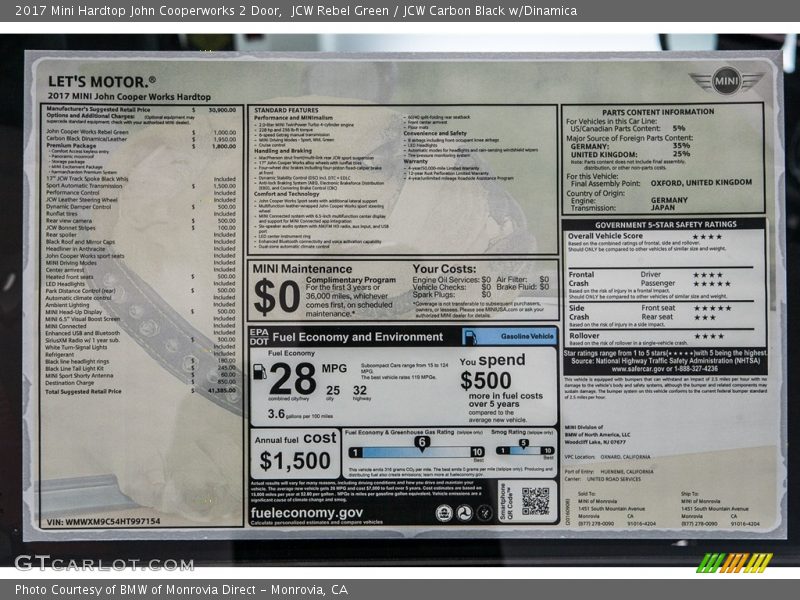Click the 'STANDARD FEATURES' heading
800x600 pixels.
pyautogui.click(x=286, y=110)
